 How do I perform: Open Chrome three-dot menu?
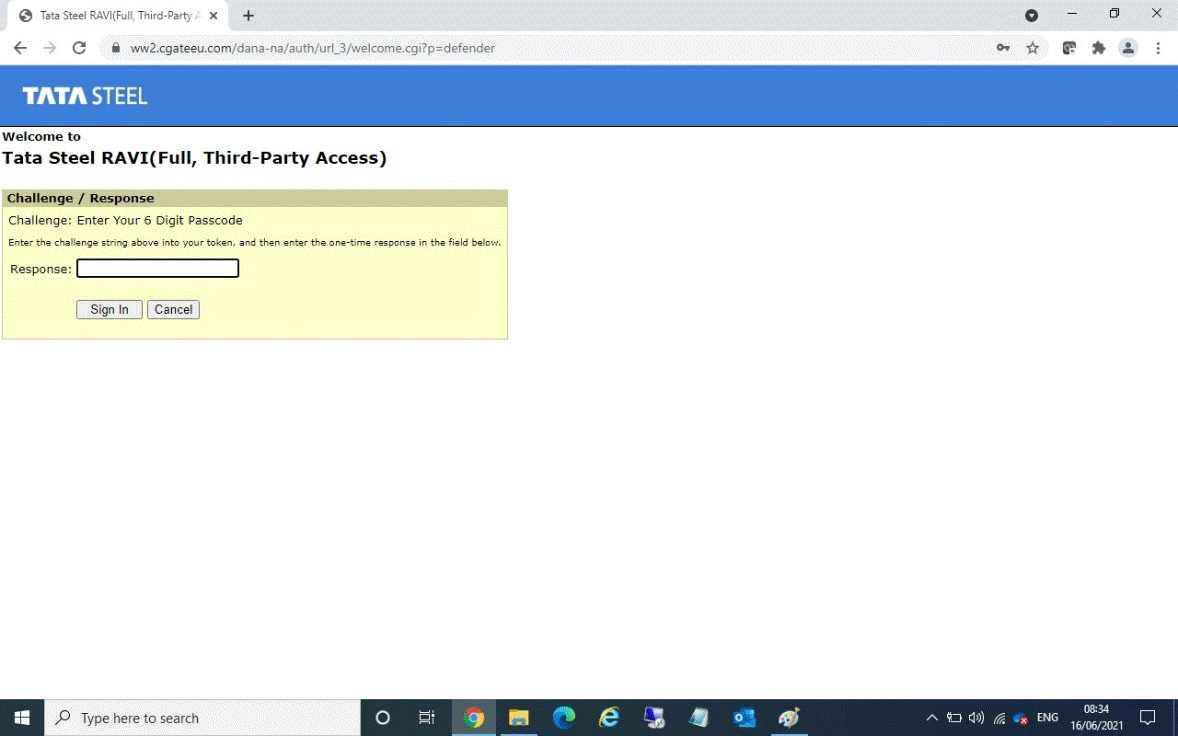pyautogui.click(x=1158, y=48)
